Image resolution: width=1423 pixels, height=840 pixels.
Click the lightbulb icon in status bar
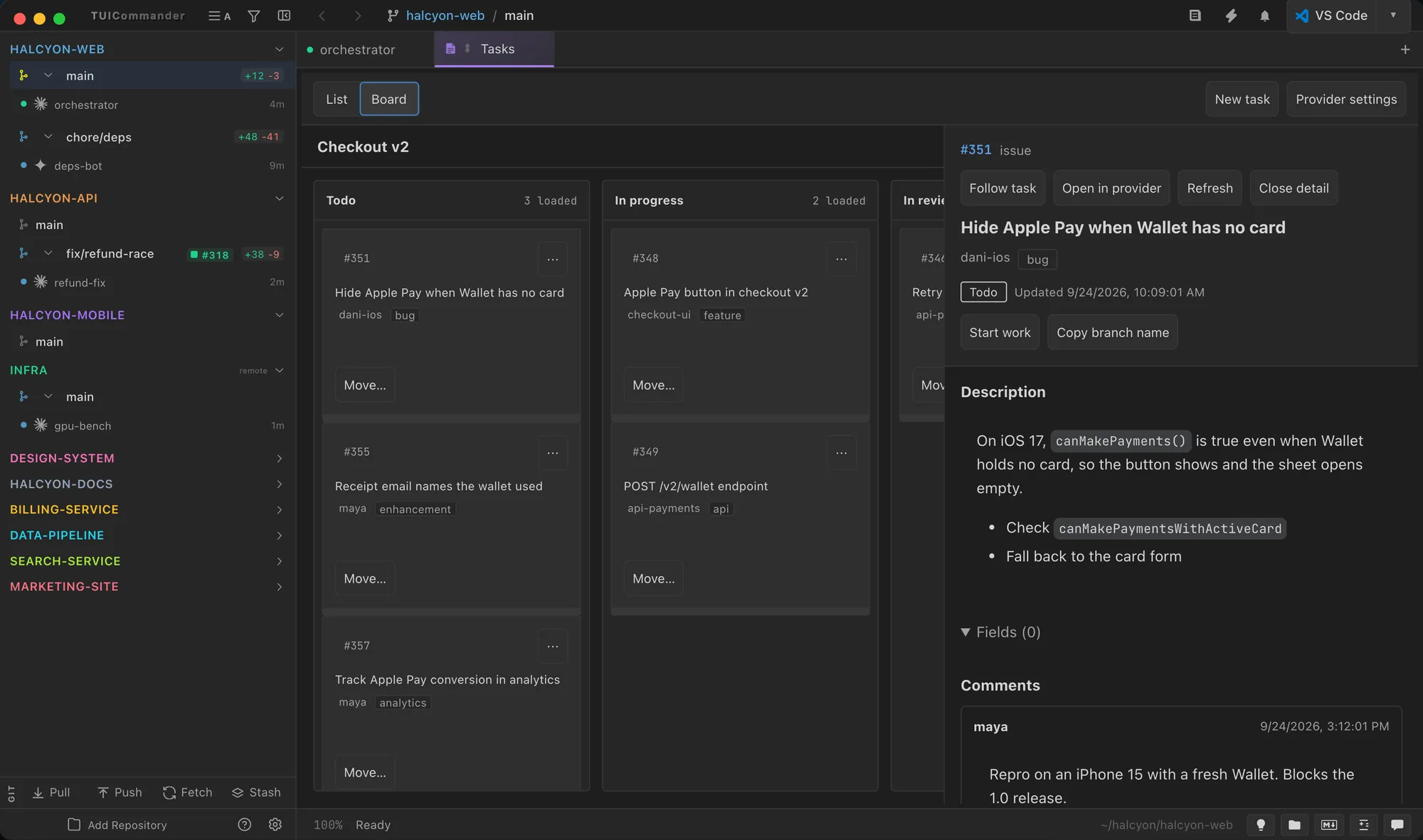point(1261,824)
